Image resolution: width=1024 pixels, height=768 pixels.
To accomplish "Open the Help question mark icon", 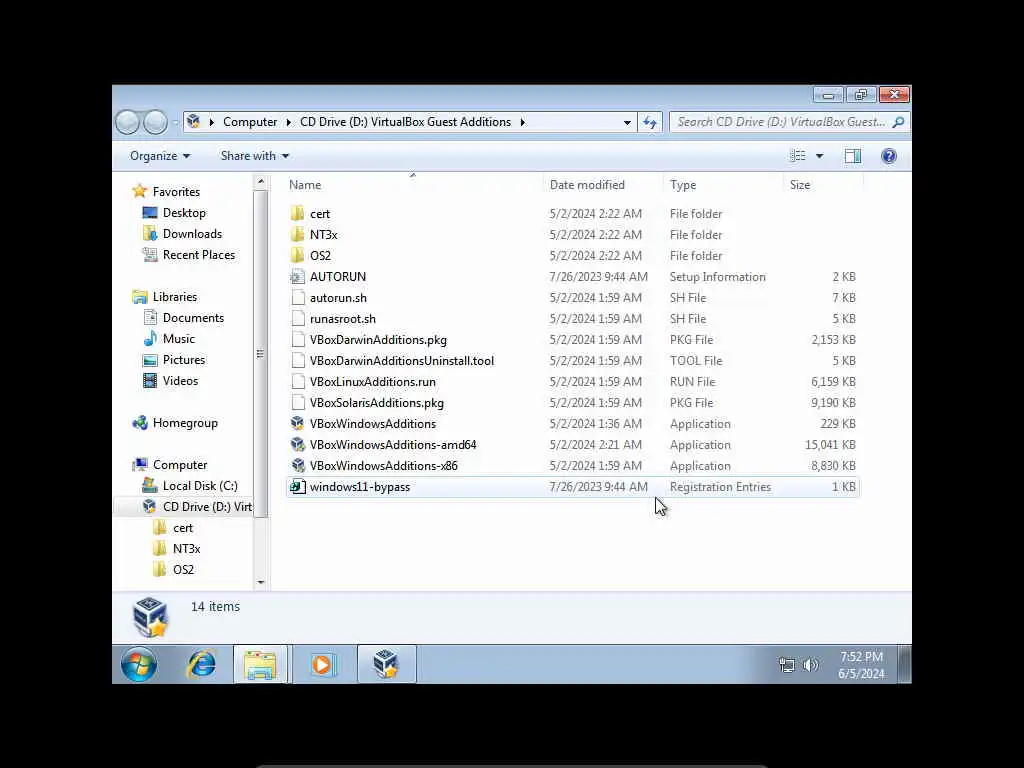I will tap(889, 156).
